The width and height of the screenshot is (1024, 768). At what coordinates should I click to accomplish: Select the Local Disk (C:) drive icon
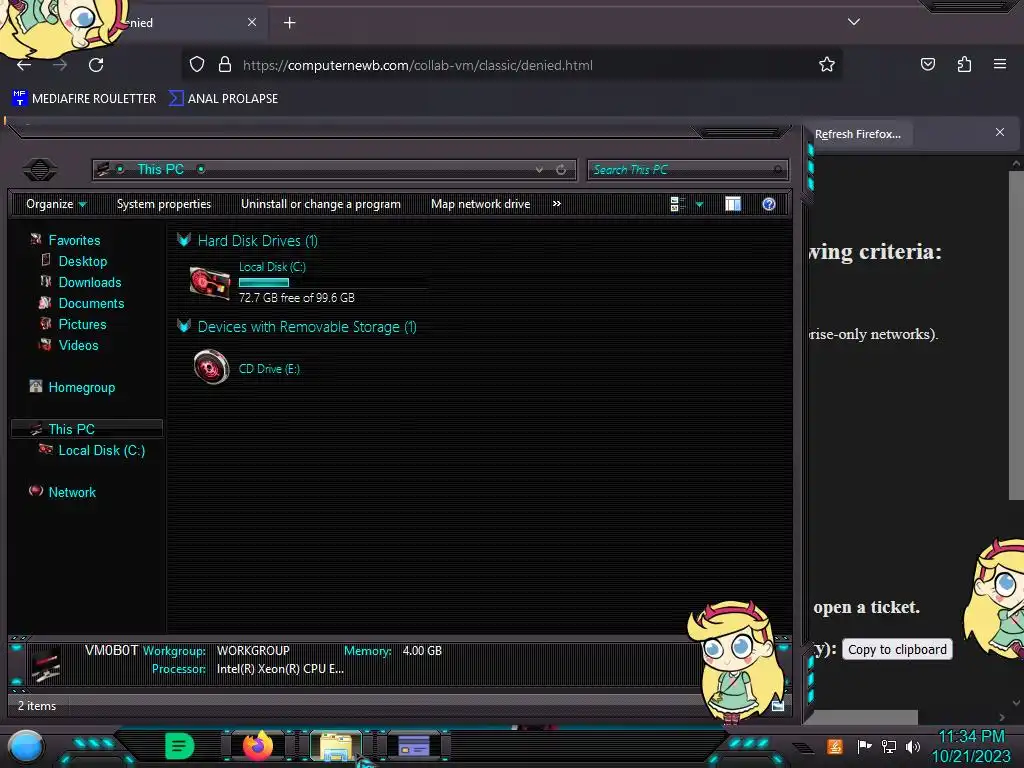[x=210, y=283]
